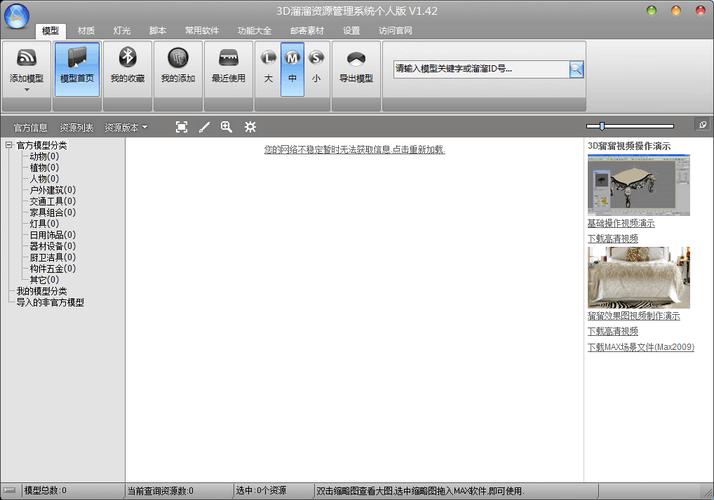Image resolution: width=714 pixels, height=500 pixels.
Task: Click the magnifier search icon in search box
Action: tap(577, 69)
